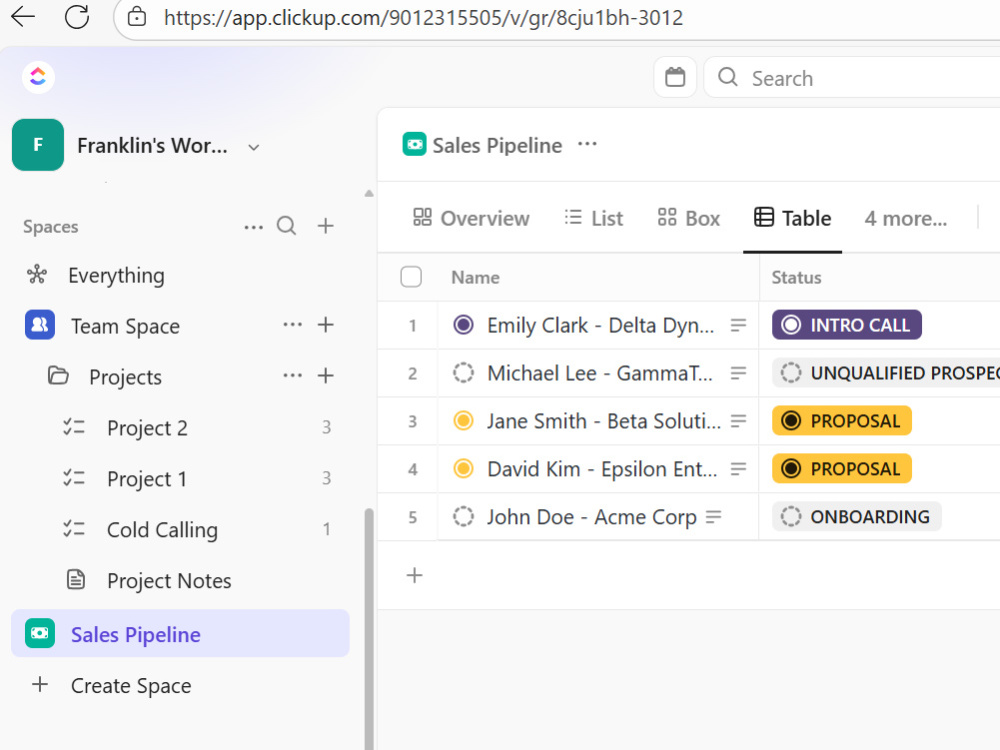This screenshot has height=750, width=1000.
Task: Click the green Sales Pipeline header icon
Action: point(415,144)
